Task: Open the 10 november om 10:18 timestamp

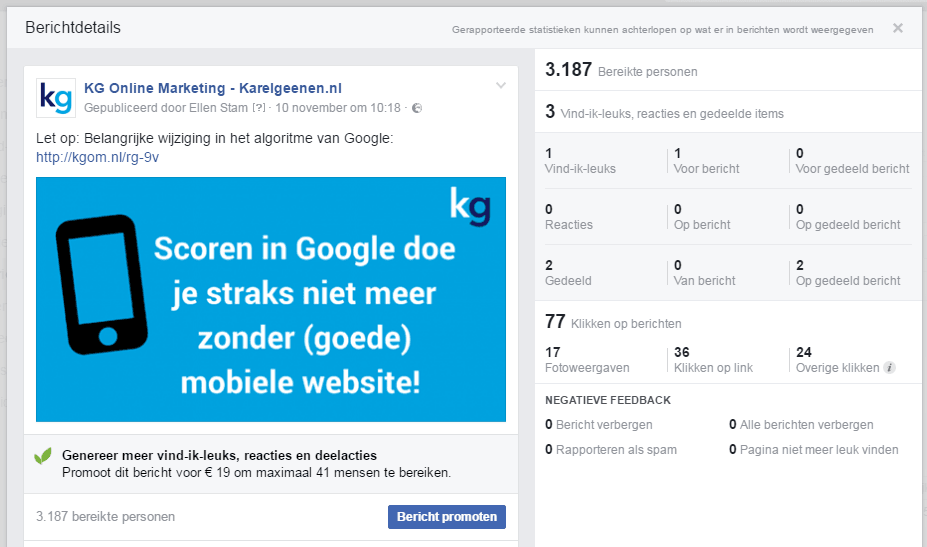Action: tap(338, 108)
